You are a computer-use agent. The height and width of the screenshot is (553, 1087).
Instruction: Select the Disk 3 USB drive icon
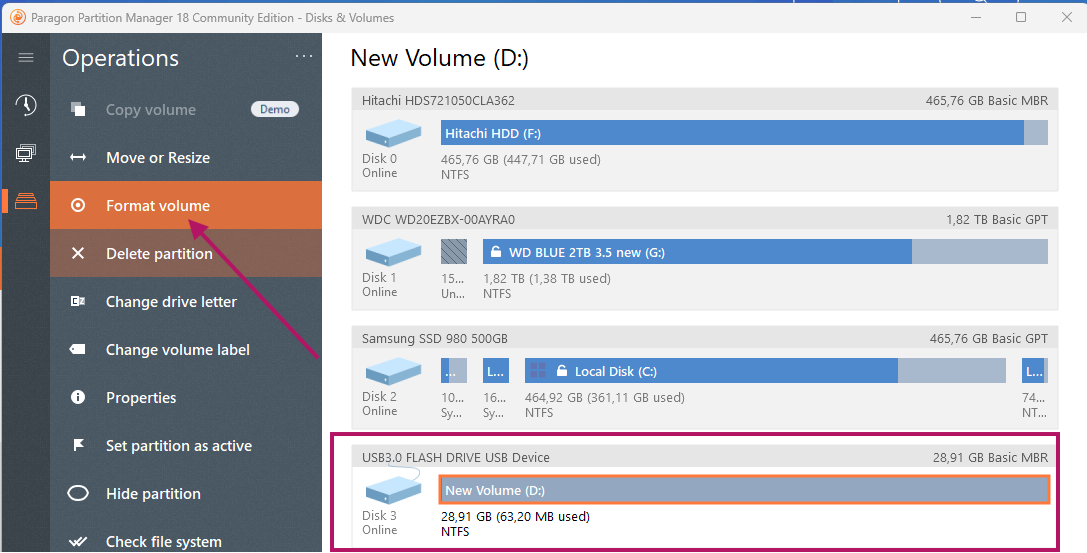(393, 487)
